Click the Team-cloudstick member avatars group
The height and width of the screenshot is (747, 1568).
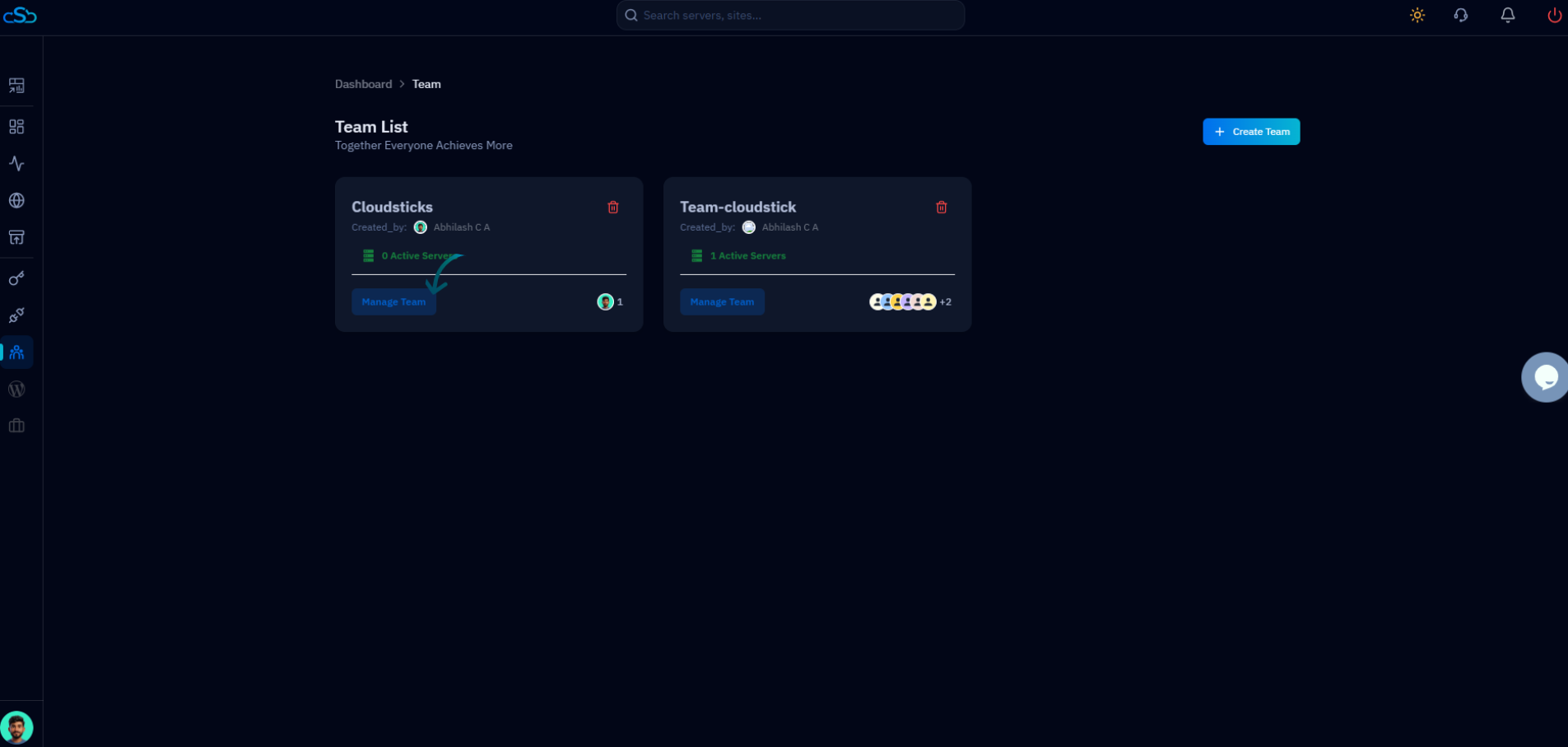click(903, 302)
